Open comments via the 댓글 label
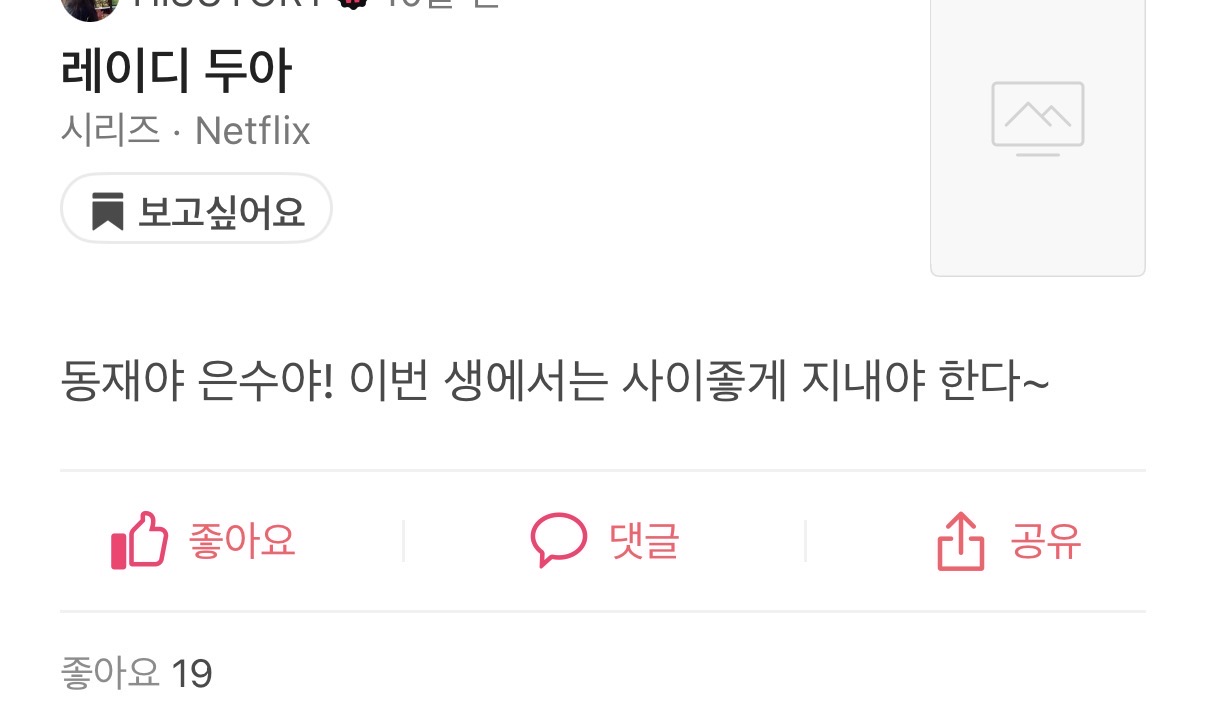Viewport: 1206px width, 709px height. point(644,541)
